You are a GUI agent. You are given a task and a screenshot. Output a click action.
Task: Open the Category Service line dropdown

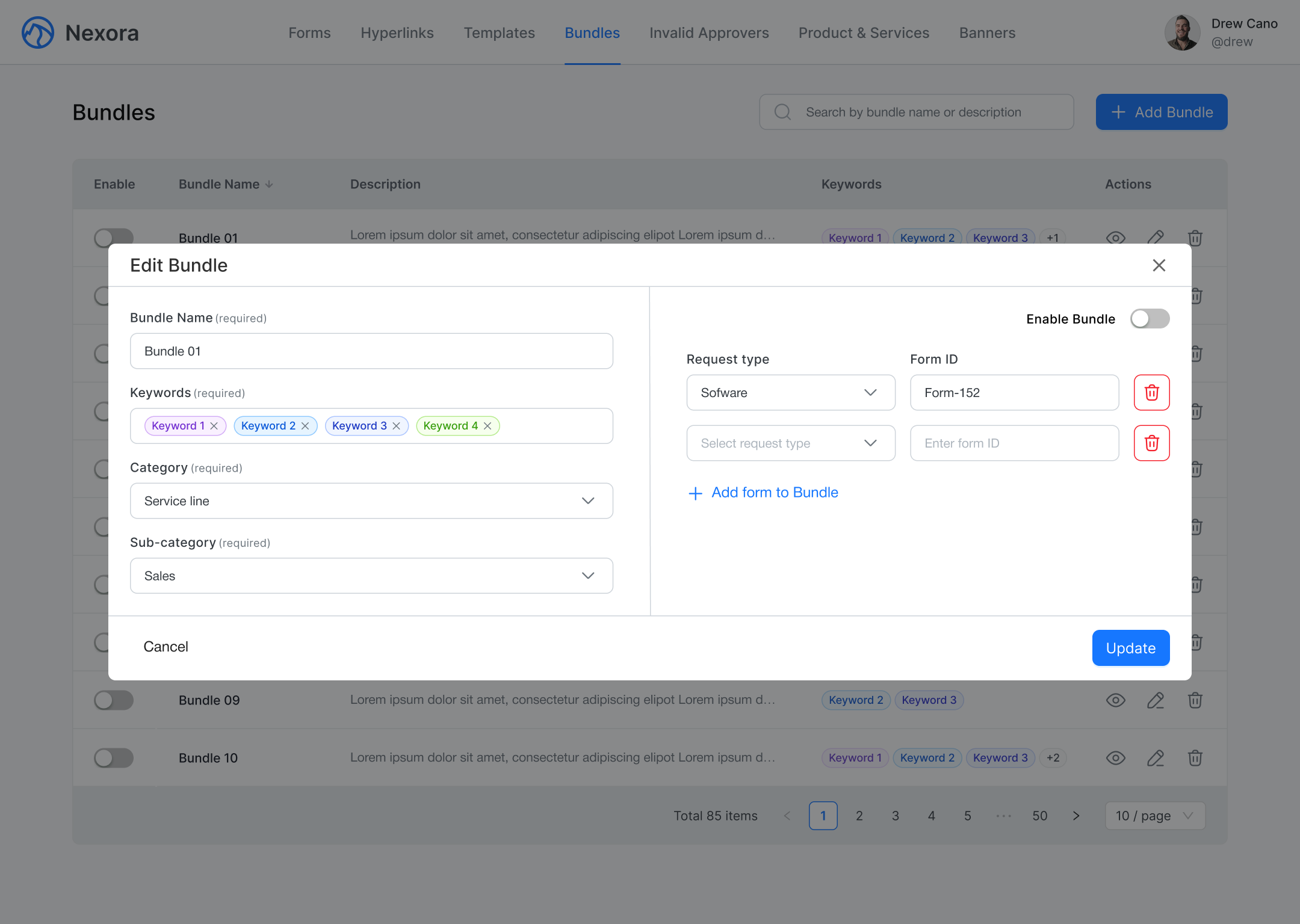pos(371,501)
